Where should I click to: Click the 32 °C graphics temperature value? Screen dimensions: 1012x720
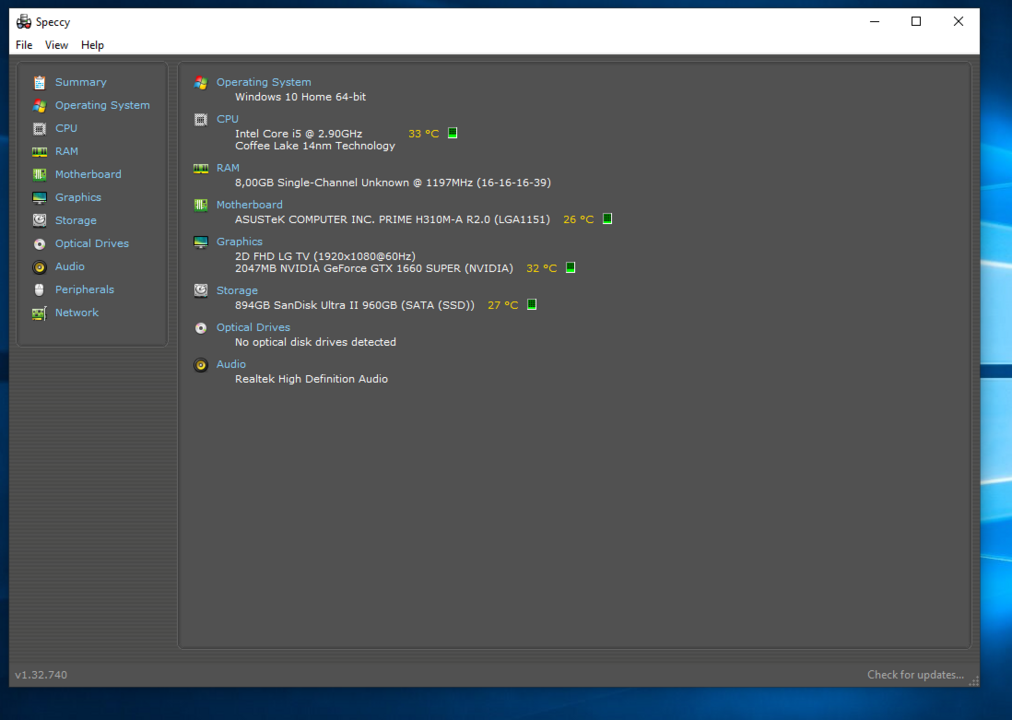(541, 268)
